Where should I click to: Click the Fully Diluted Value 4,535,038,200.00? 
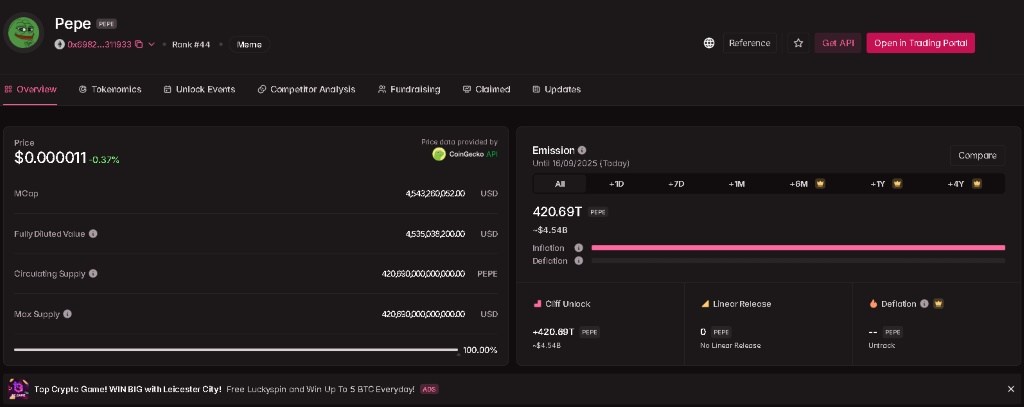click(x=435, y=234)
